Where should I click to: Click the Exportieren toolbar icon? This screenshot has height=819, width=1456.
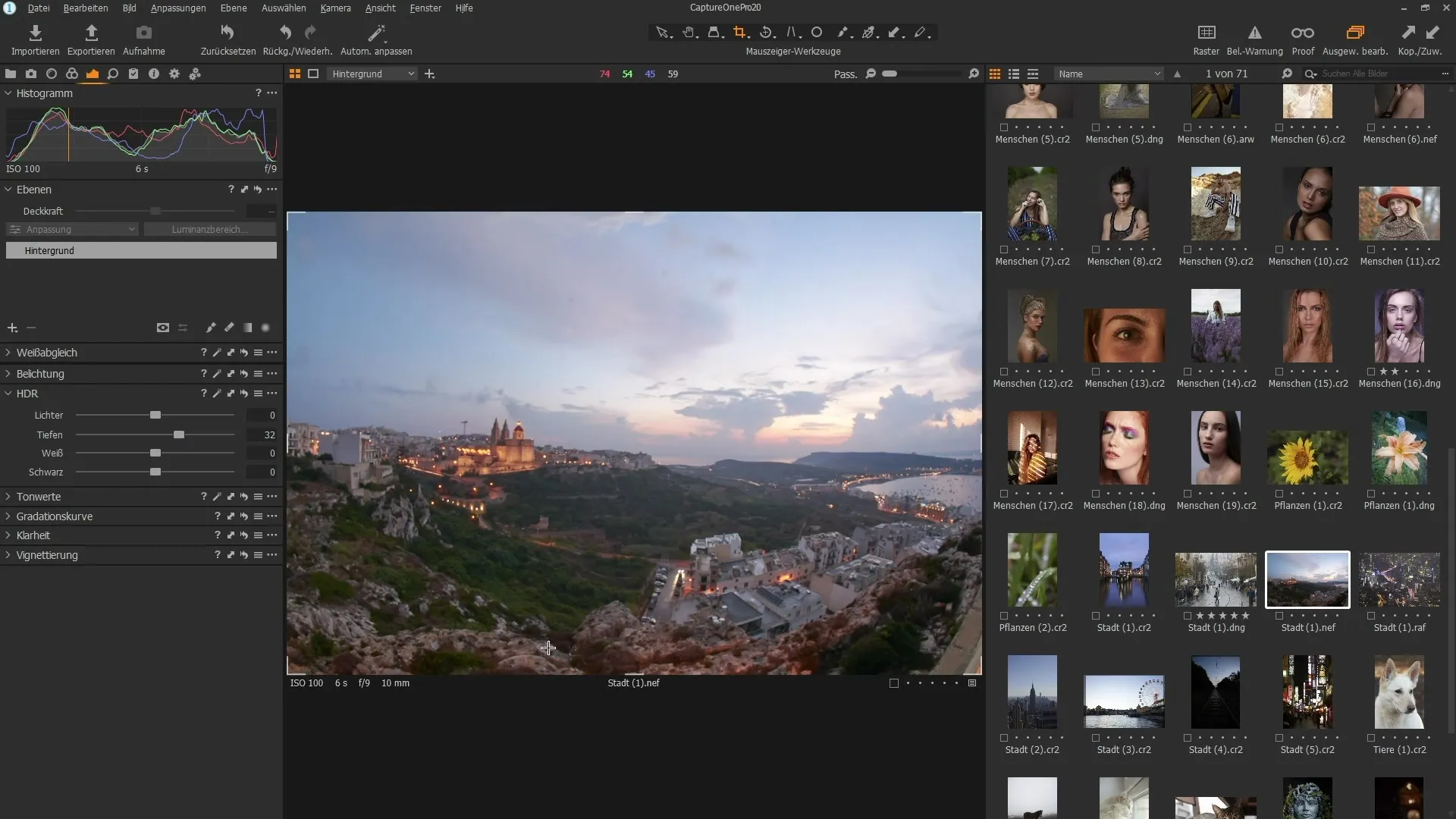[x=91, y=33]
